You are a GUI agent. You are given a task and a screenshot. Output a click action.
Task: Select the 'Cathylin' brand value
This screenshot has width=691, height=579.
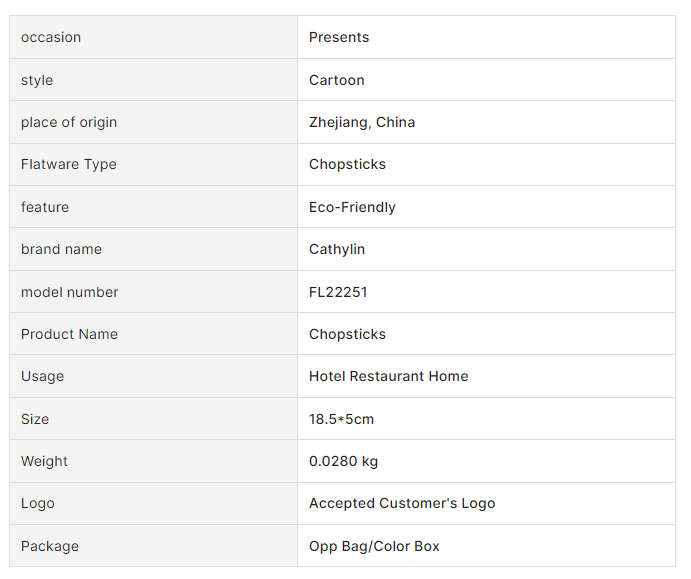click(337, 249)
